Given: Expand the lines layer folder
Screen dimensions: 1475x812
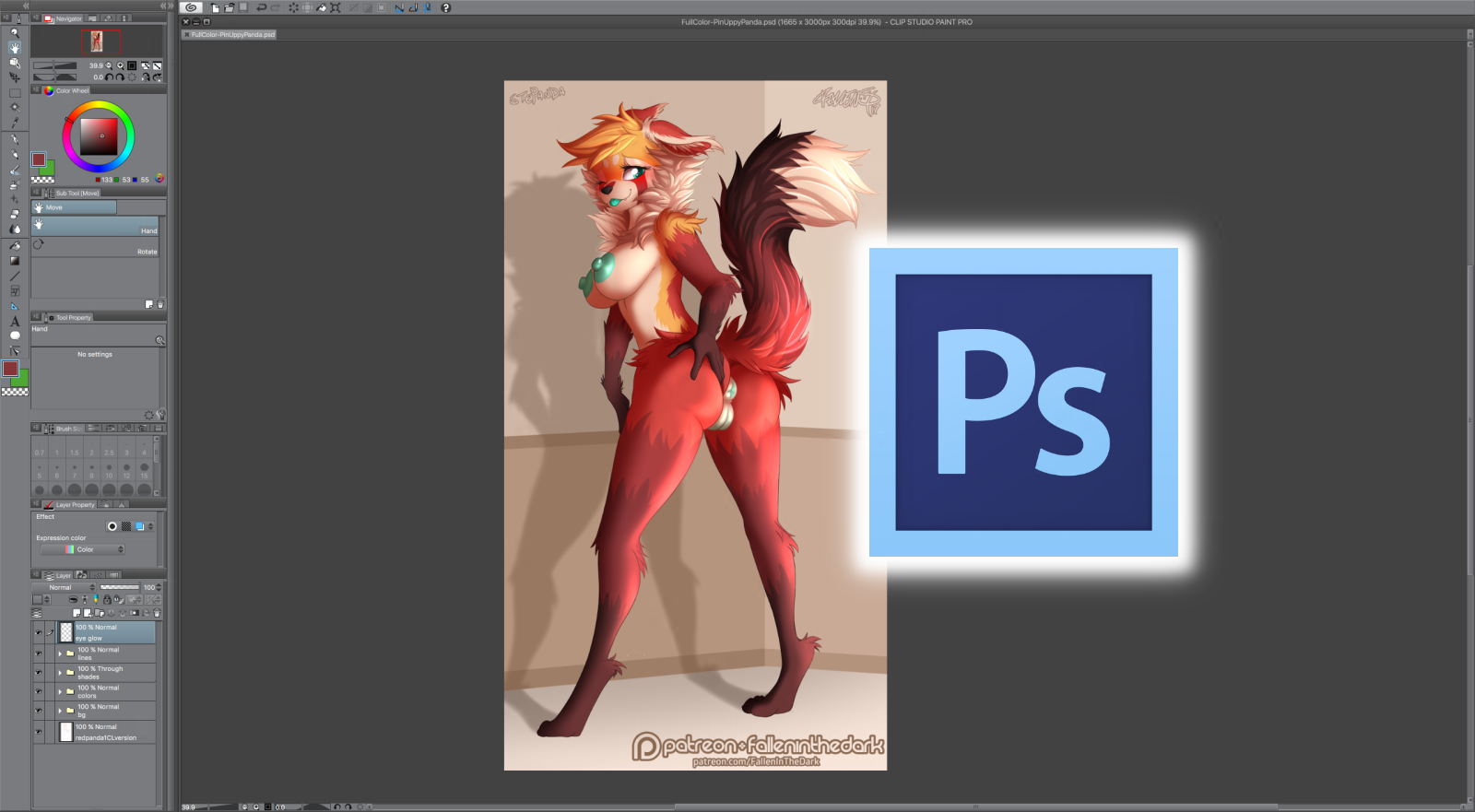Looking at the screenshot, I should (x=60, y=653).
